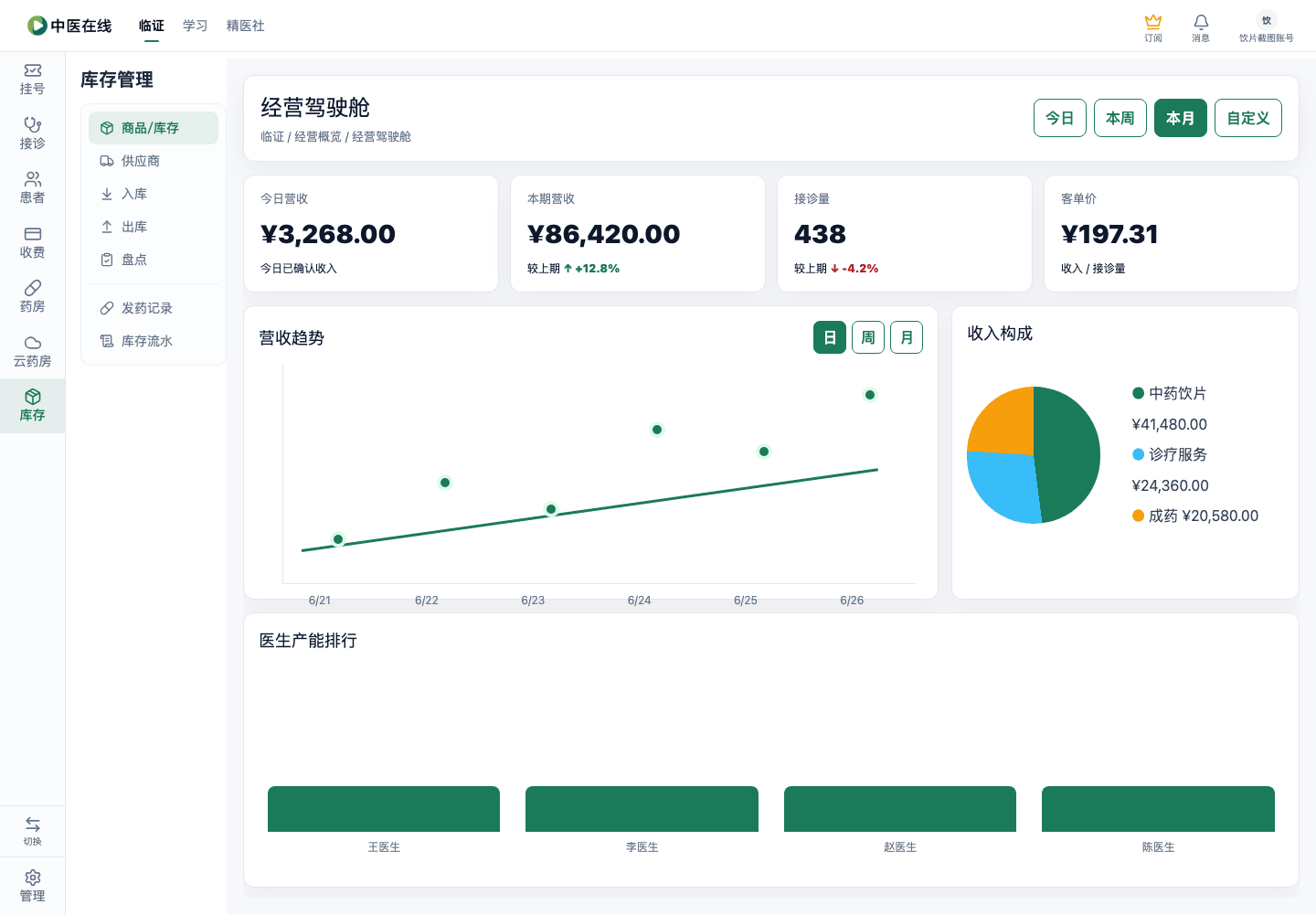Click 李医生 bar in ranking chart
Screen dimensions: 1316x915
(642, 809)
